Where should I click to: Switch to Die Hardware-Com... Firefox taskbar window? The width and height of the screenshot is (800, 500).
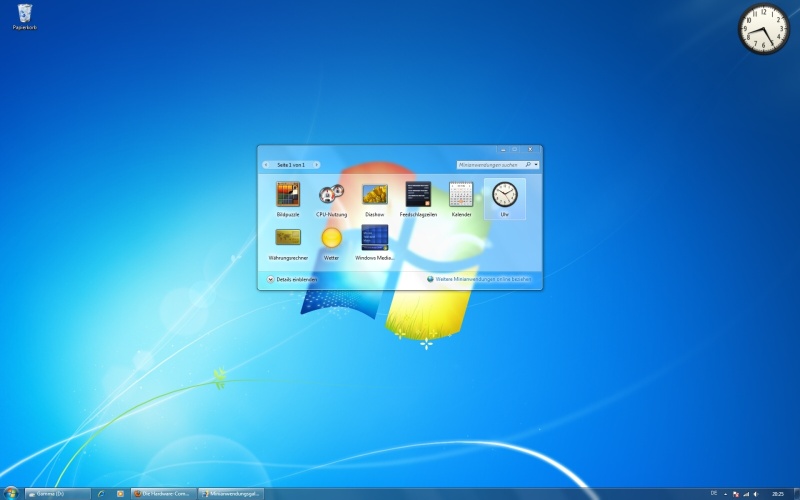tap(164, 494)
